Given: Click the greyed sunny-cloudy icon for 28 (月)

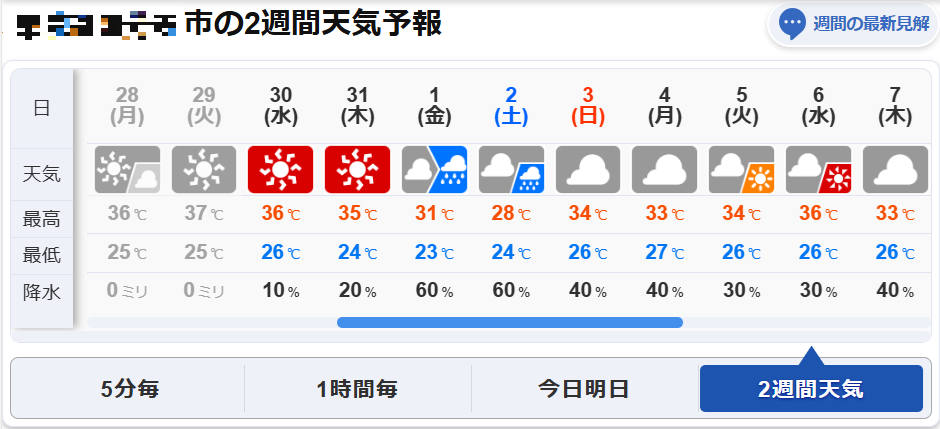Looking at the screenshot, I should (x=127, y=170).
